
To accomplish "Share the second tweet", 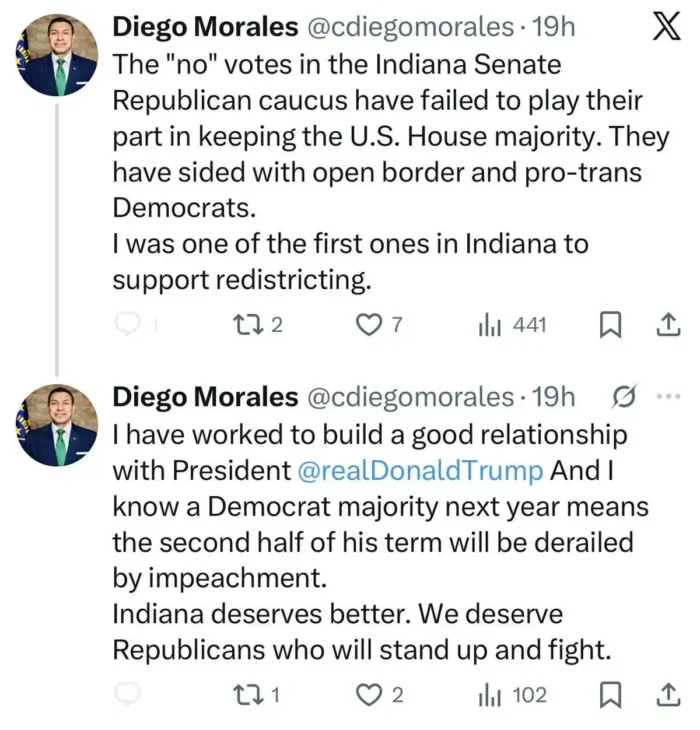I will coord(667,694).
